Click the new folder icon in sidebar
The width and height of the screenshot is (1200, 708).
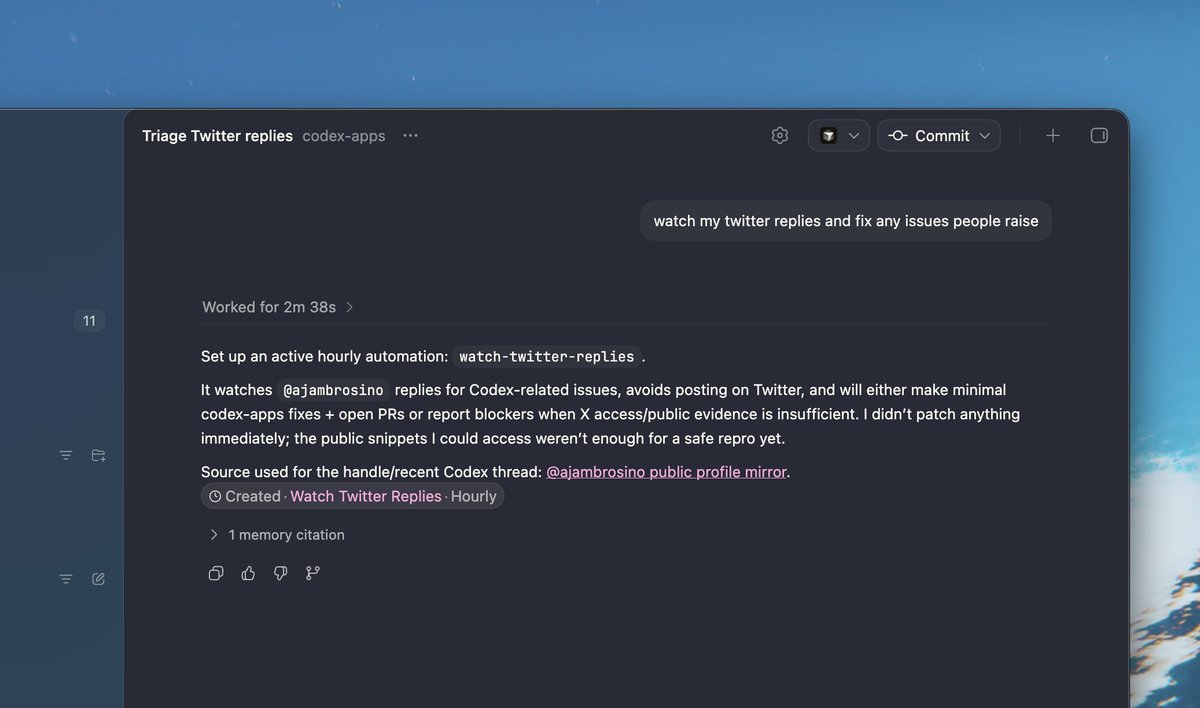click(98, 455)
